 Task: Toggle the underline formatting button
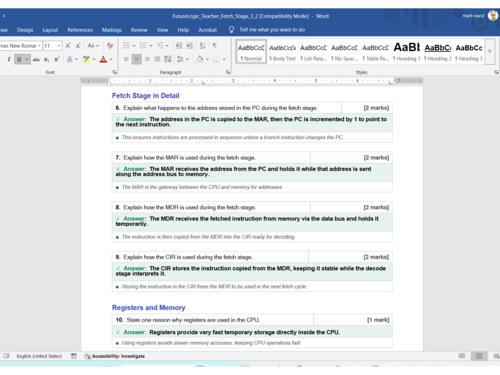[x=19, y=59]
